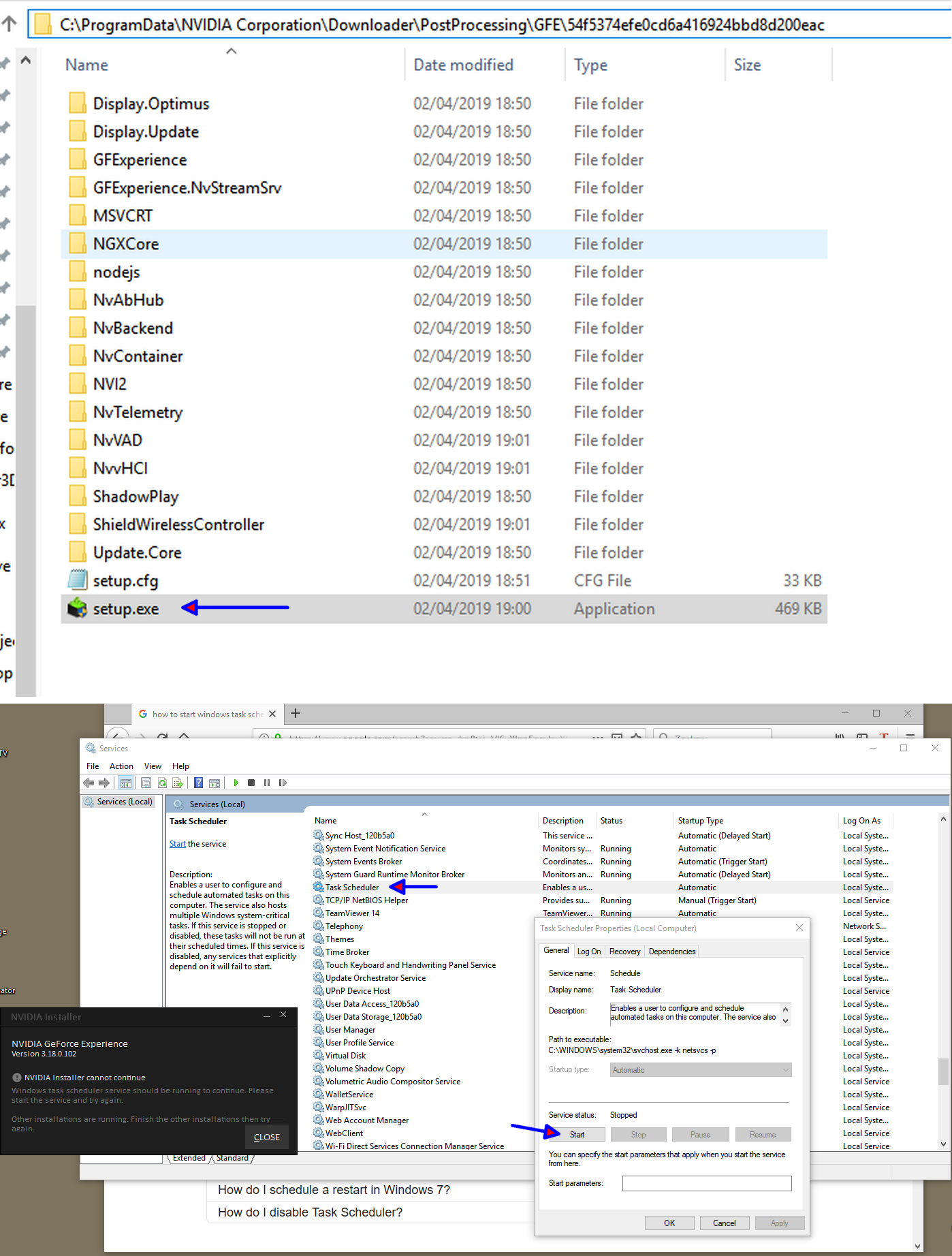Select the Update.Core folder row

coord(444,552)
